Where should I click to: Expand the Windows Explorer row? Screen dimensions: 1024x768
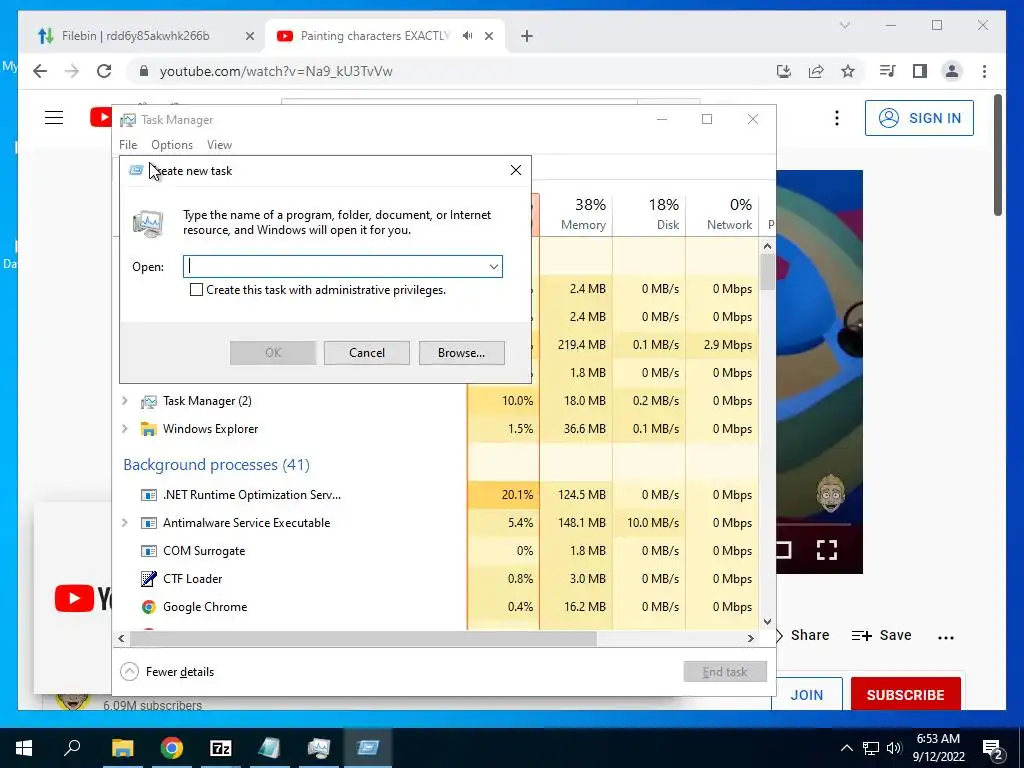click(125, 428)
